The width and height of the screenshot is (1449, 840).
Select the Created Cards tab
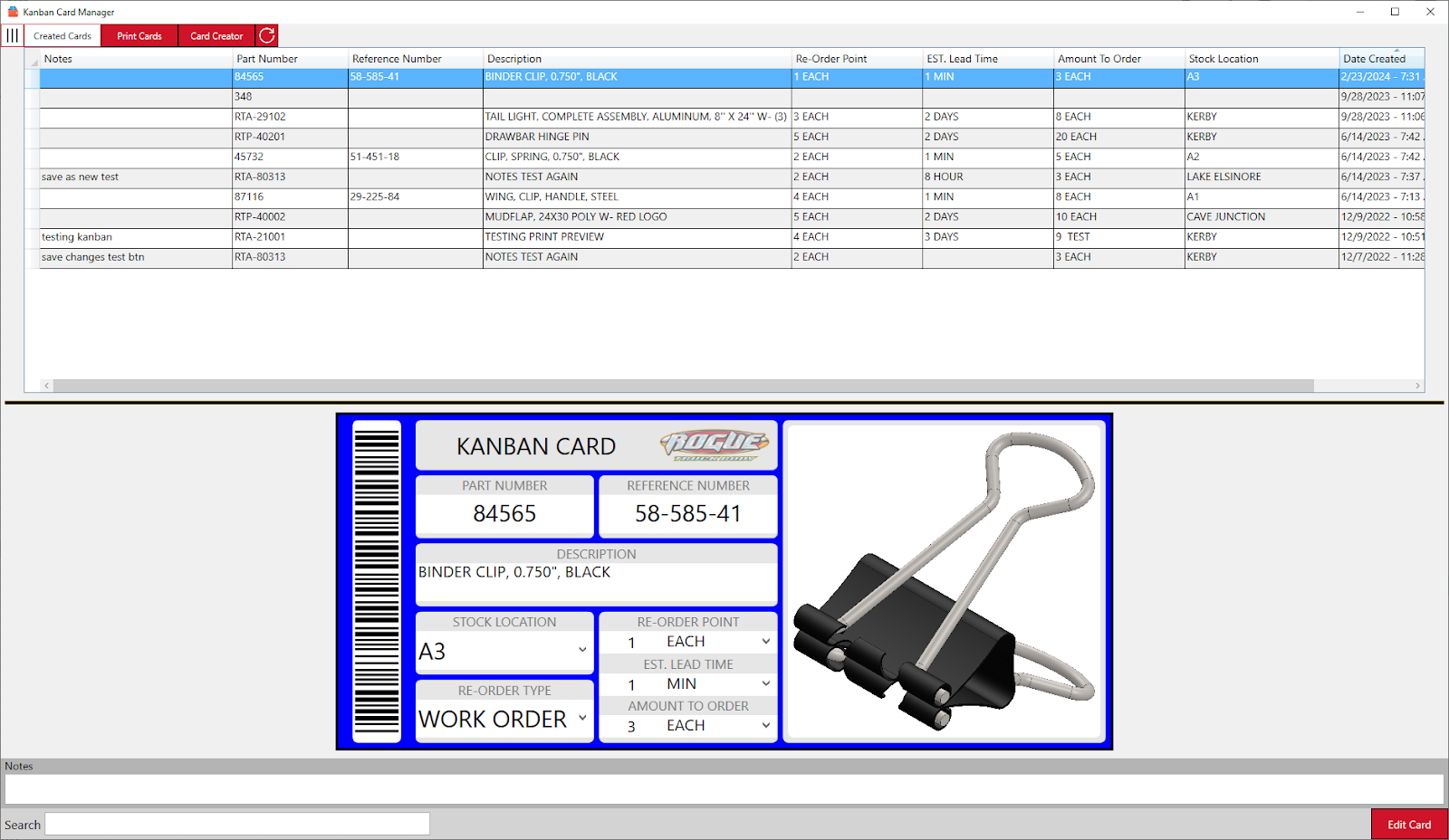[x=62, y=36]
